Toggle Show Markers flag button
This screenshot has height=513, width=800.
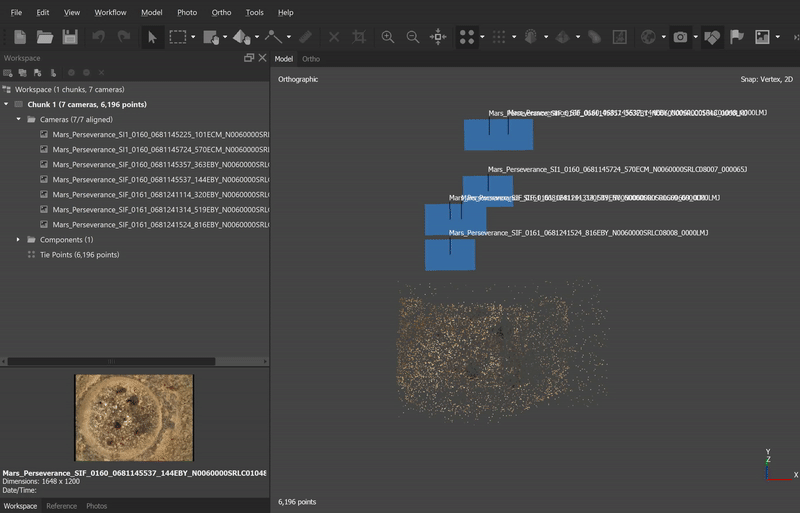point(737,37)
